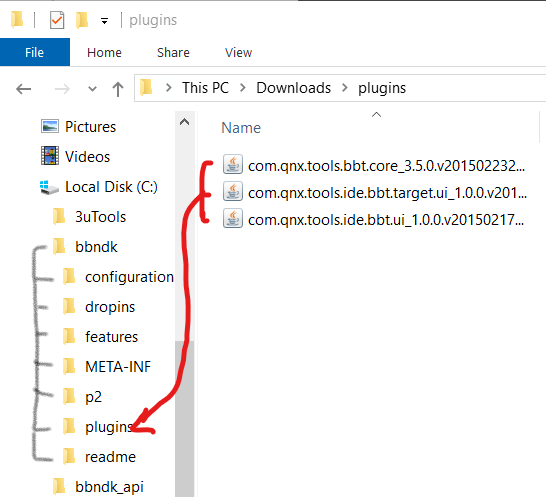The width and height of the screenshot is (546, 497).
Task: Click the plugins folder icon in tree
Action: (x=69, y=426)
